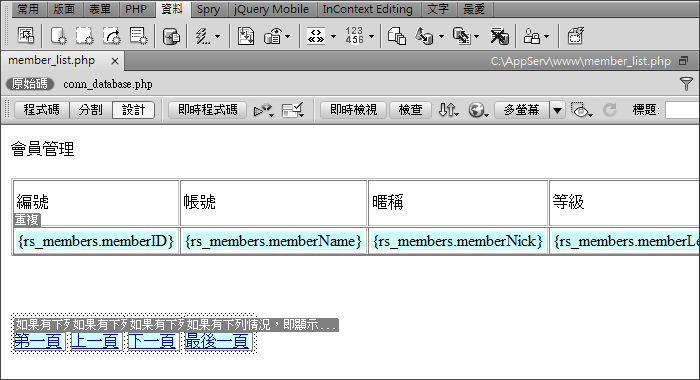Insert a Spry Repeat List
This screenshot has height=380, width=700.
pos(138,36)
